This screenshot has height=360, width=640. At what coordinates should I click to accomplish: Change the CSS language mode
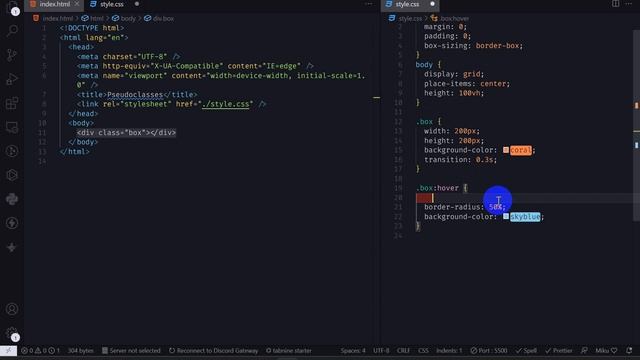pyautogui.click(x=423, y=351)
